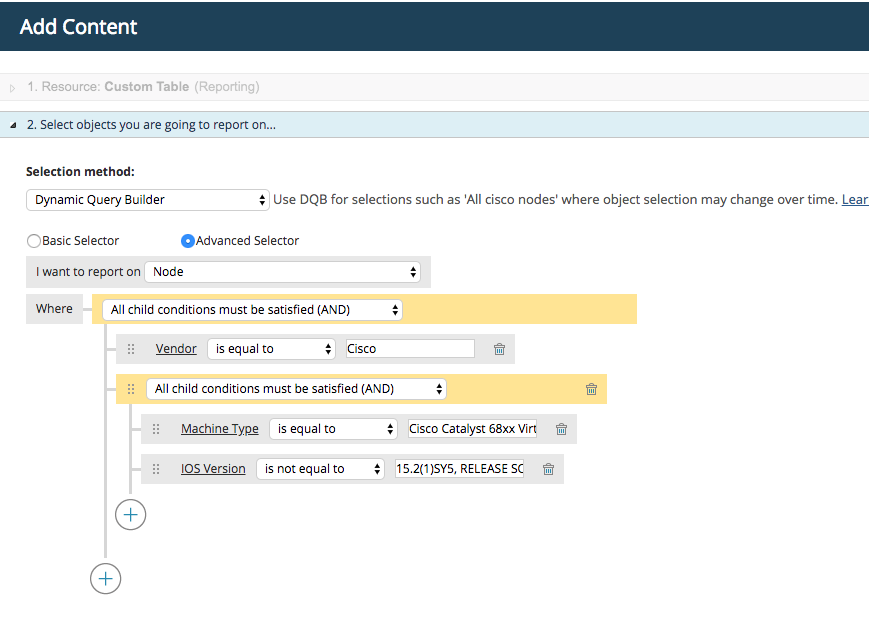Open the nested AND condition group dropdown
Image resolution: width=869 pixels, height=642 pixels.
coord(296,389)
